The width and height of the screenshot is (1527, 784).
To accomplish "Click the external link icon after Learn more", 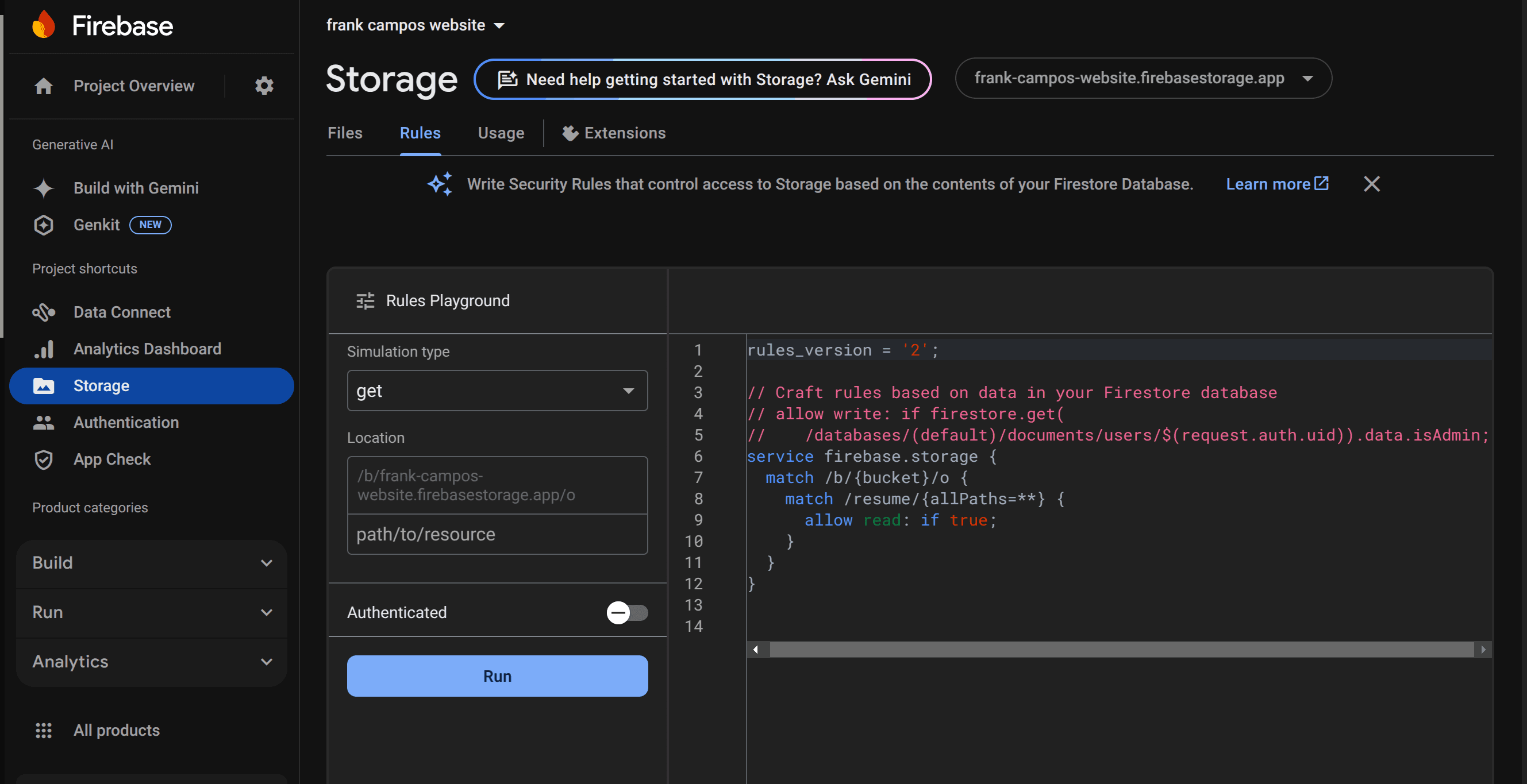I will tap(1321, 184).
